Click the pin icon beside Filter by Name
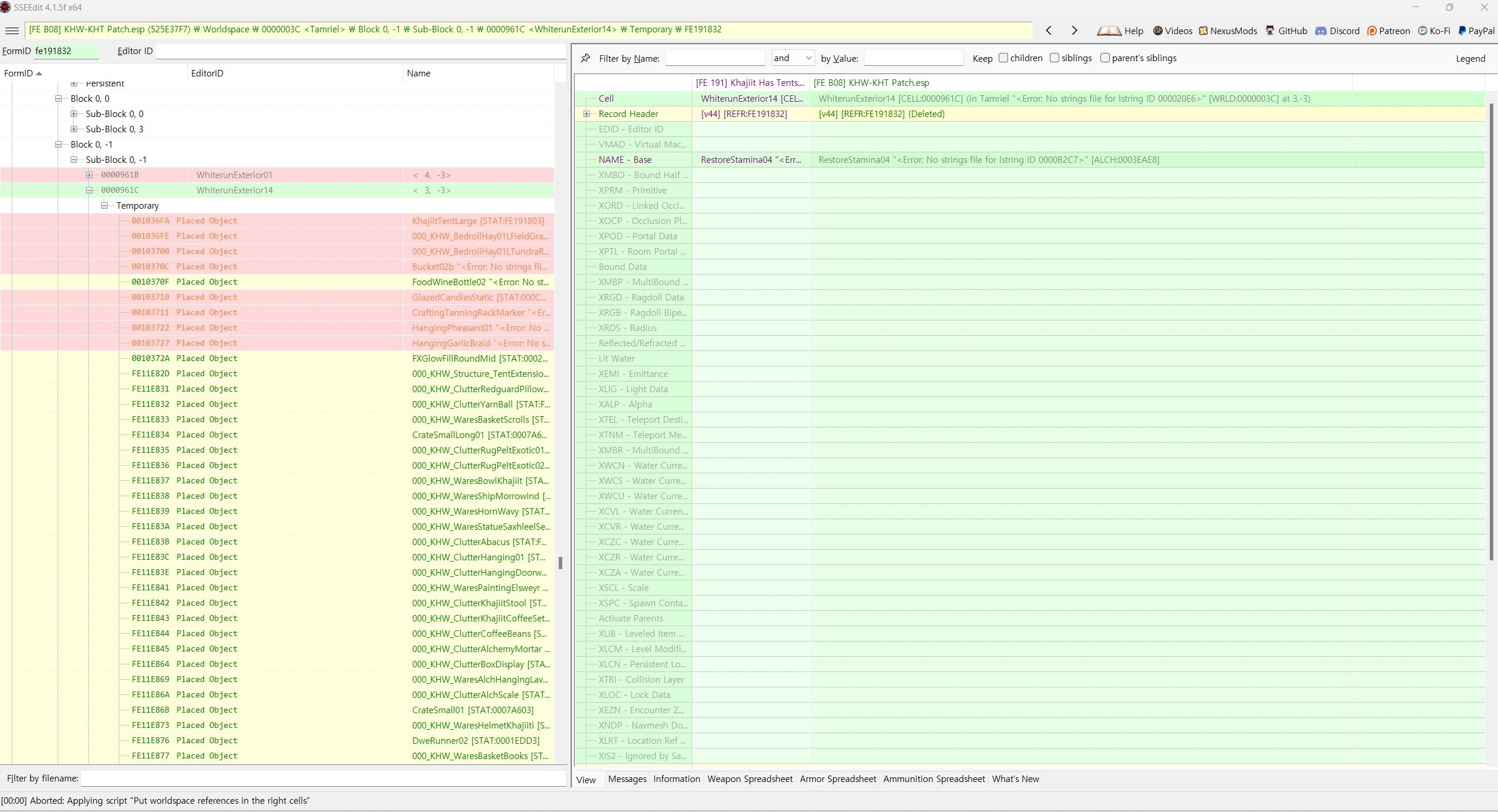 pyautogui.click(x=585, y=58)
